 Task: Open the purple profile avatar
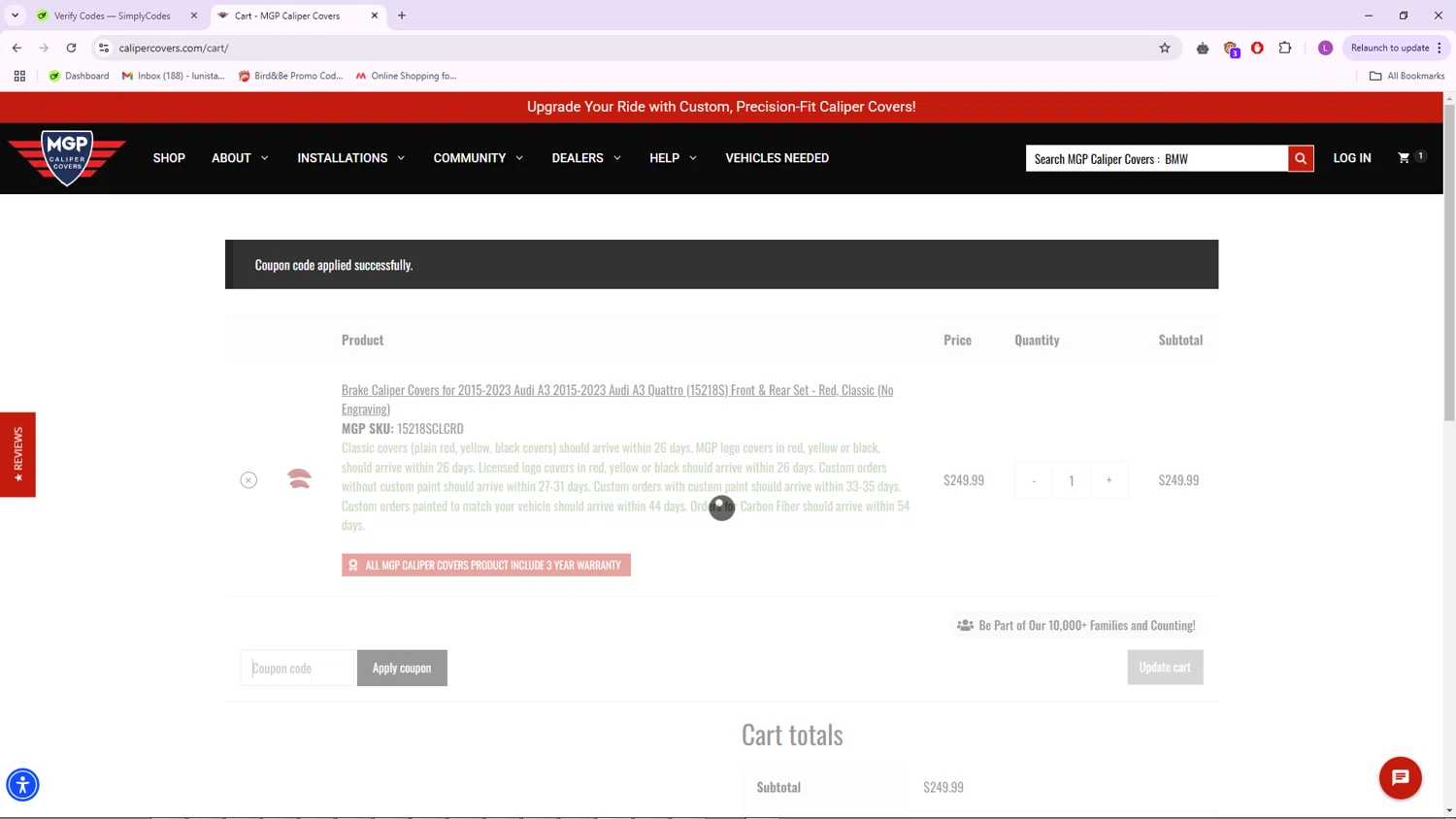(x=1325, y=48)
